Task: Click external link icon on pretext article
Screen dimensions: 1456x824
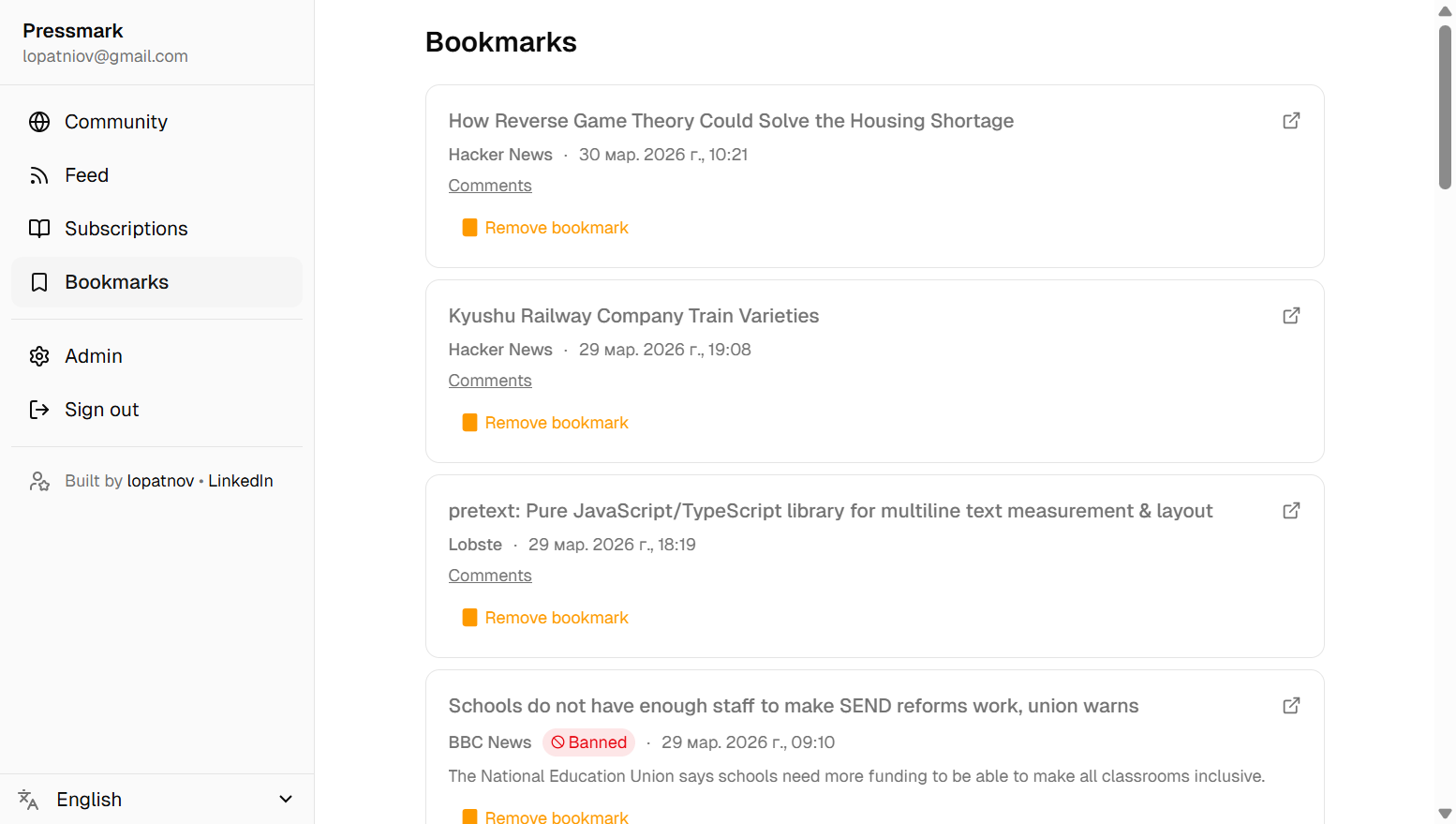Action: [x=1291, y=510]
